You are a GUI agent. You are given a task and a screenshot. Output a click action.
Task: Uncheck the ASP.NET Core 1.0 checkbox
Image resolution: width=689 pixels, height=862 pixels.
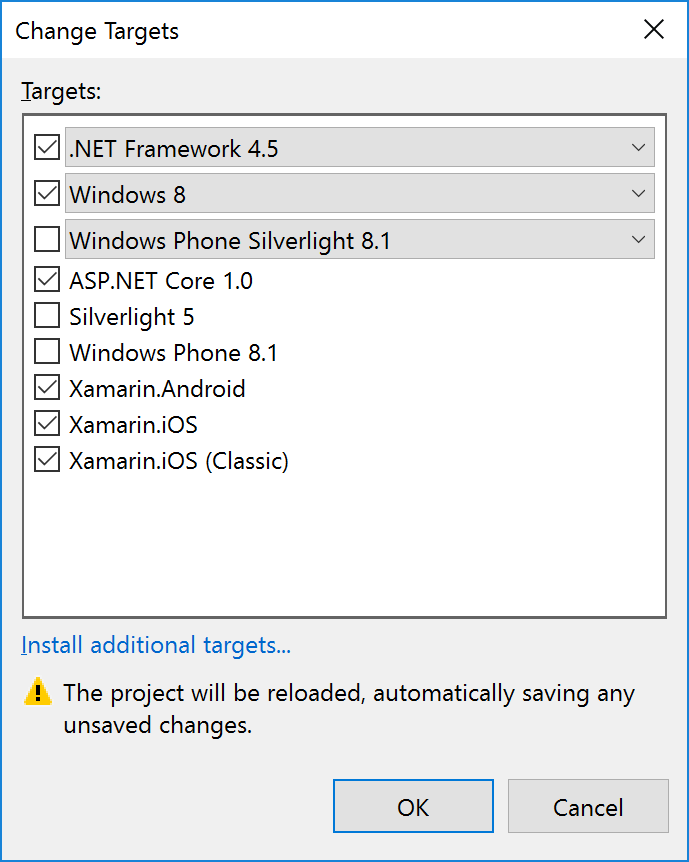click(47, 280)
